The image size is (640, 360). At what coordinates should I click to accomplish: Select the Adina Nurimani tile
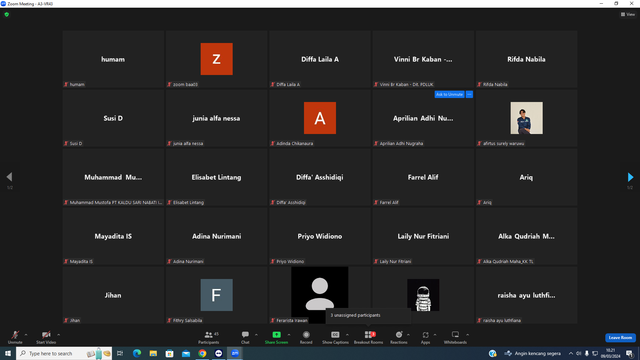216,236
